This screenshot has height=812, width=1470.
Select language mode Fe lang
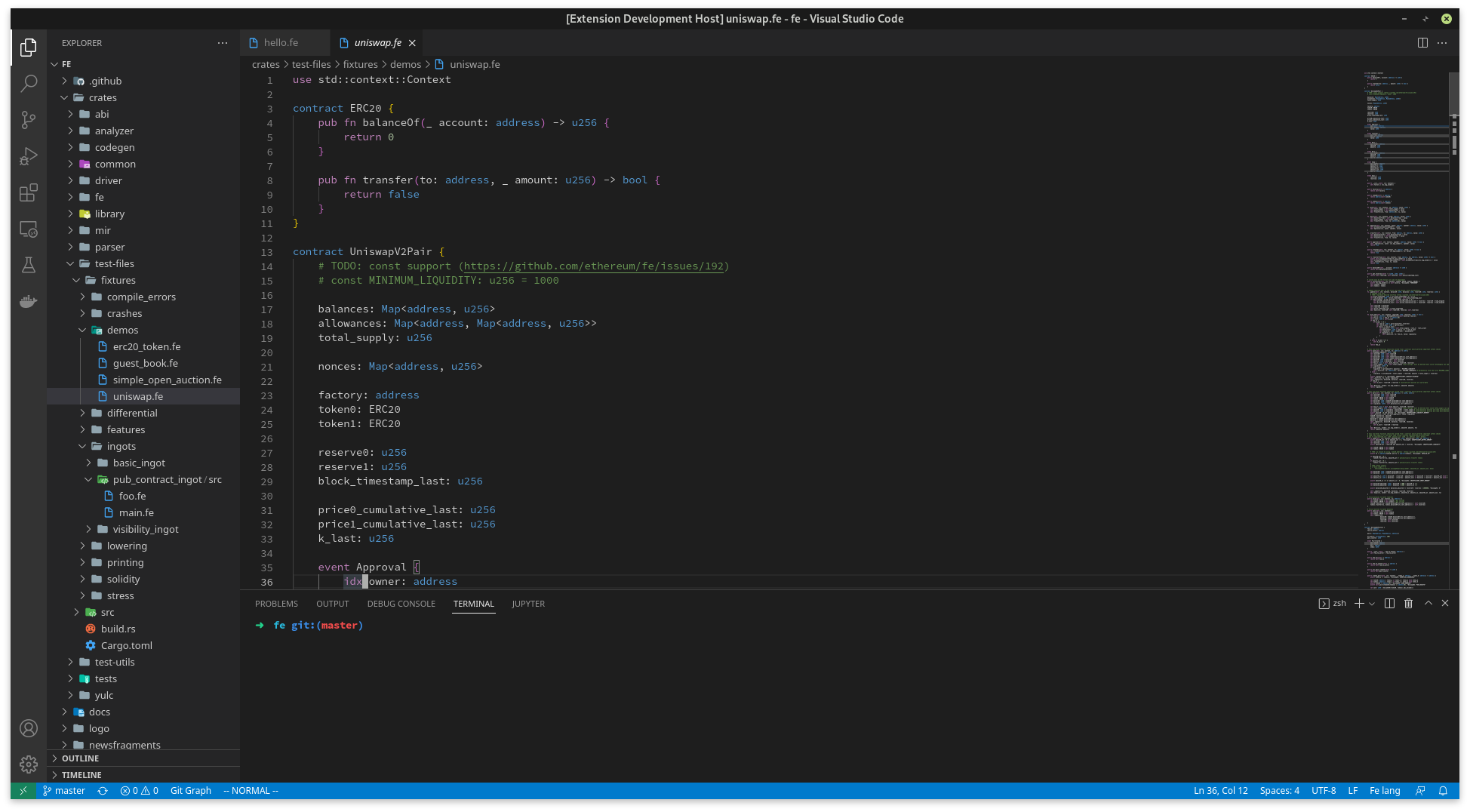[1385, 791]
